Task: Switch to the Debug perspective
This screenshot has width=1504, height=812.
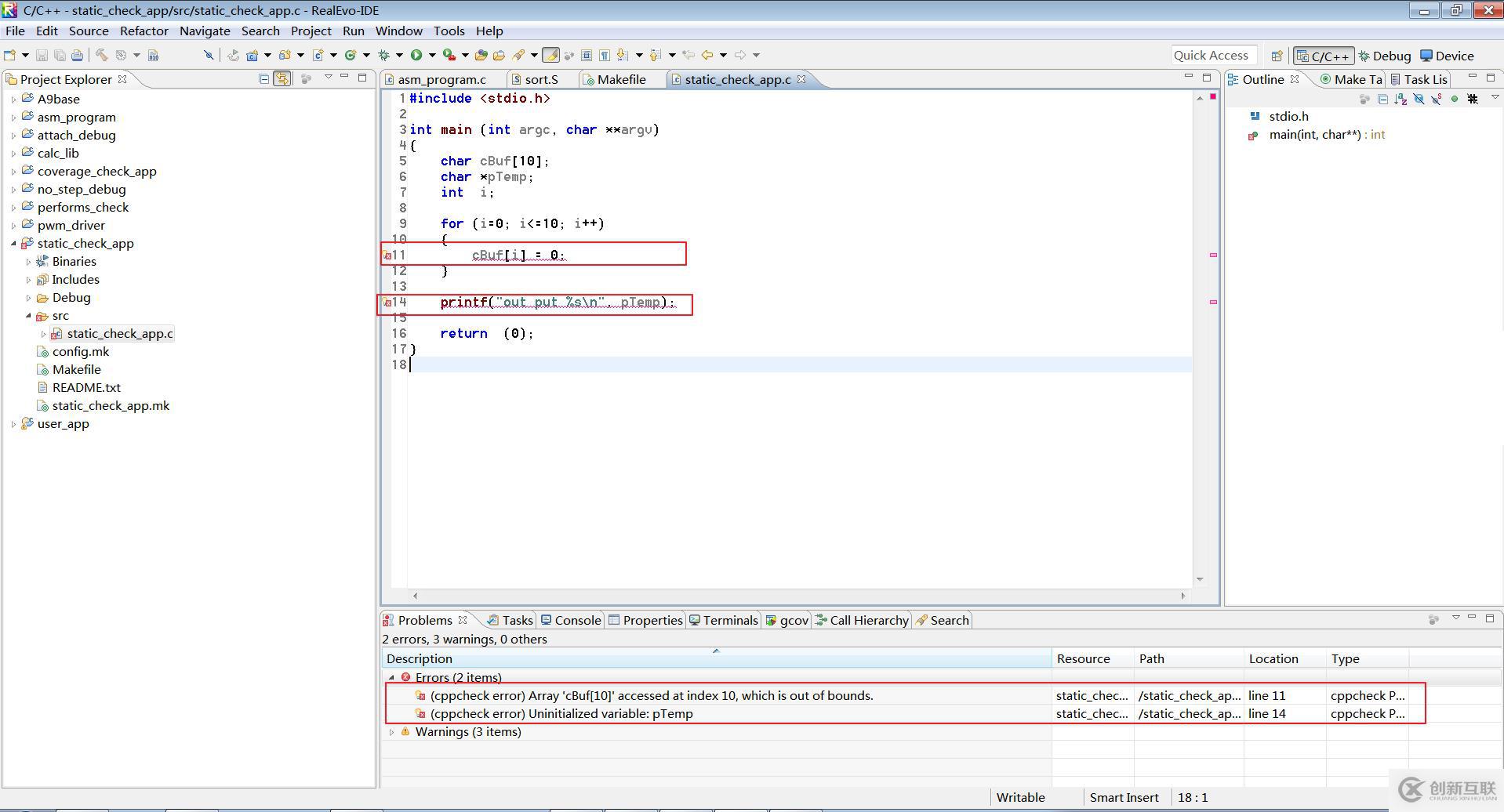Action: pyautogui.click(x=1385, y=56)
